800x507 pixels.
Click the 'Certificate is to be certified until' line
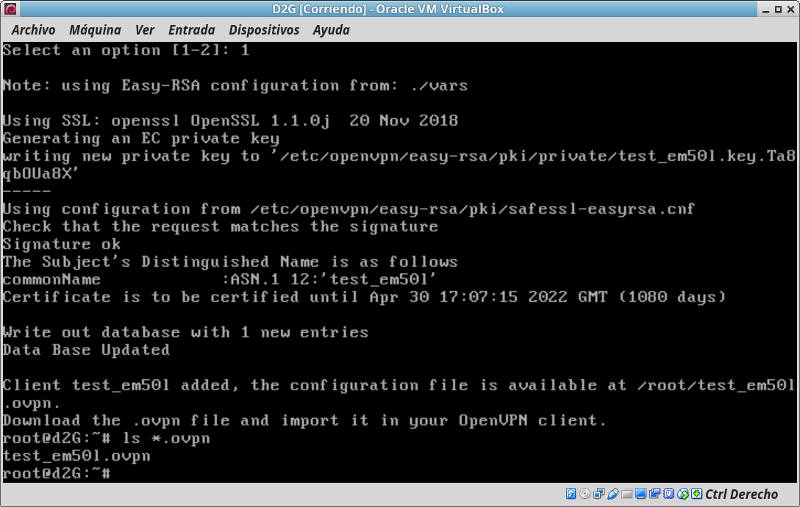pos(364,297)
